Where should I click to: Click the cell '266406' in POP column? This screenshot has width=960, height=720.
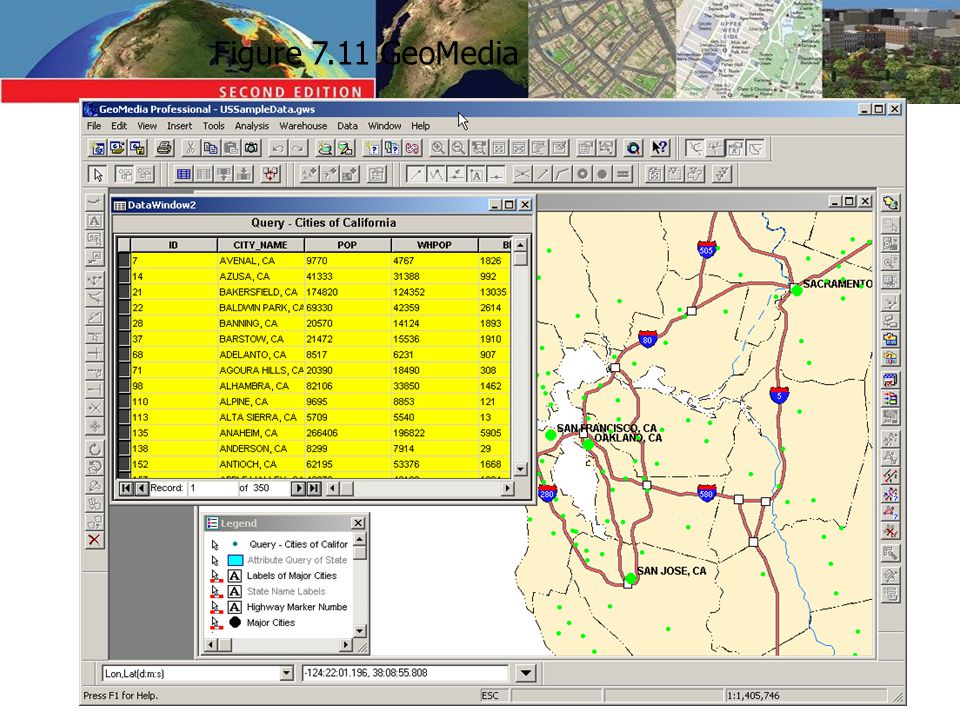pyautogui.click(x=347, y=433)
